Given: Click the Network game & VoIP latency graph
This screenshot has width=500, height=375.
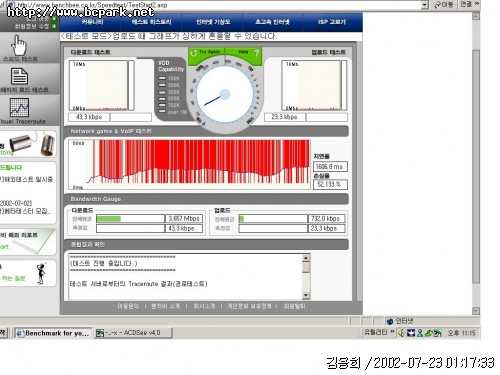Looking at the screenshot, I should pyautogui.click(x=189, y=165).
